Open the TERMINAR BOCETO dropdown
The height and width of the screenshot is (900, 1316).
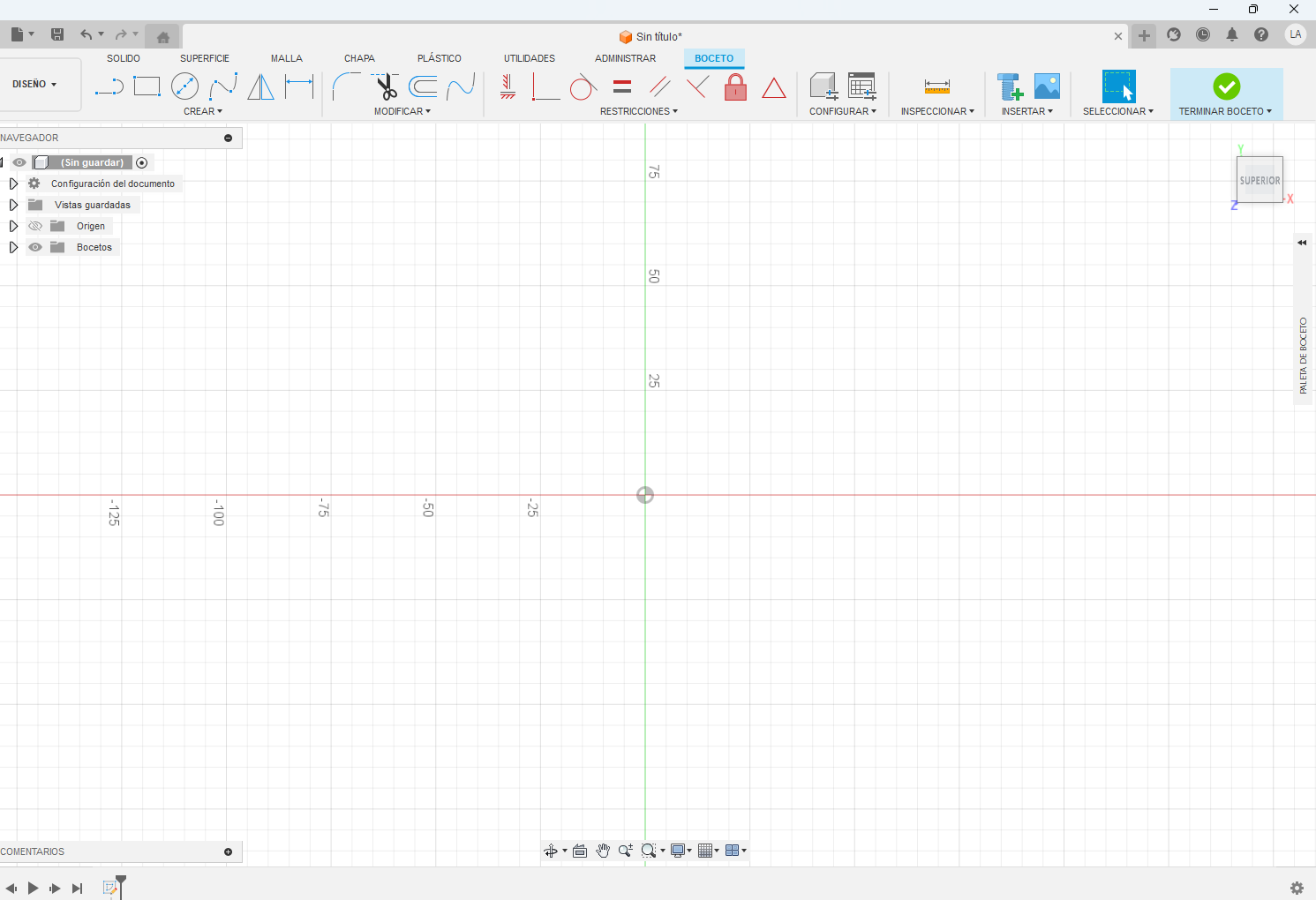[x=1226, y=111]
